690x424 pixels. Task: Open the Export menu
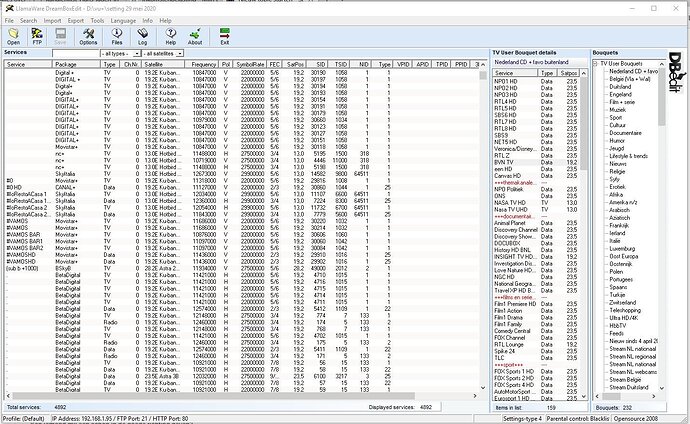coord(76,21)
